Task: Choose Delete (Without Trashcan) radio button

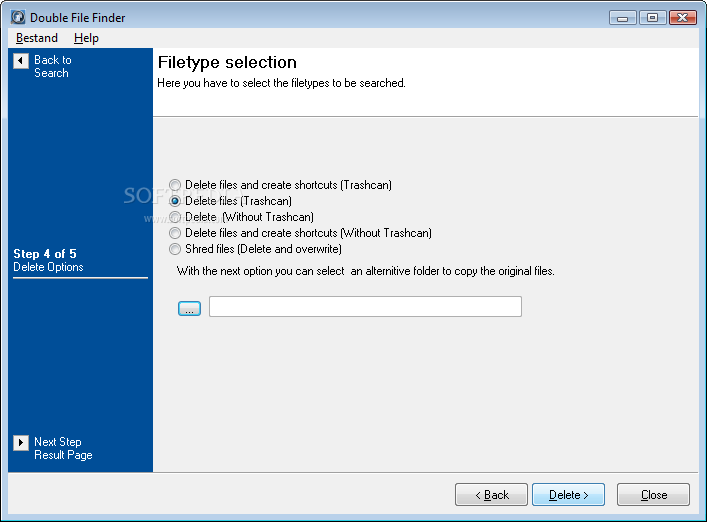Action: (176, 217)
